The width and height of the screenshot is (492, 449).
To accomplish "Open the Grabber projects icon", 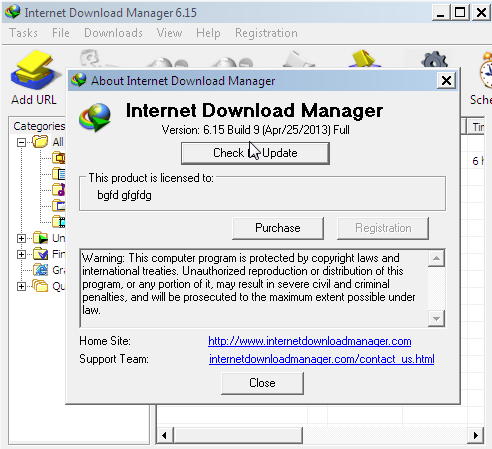I will click(x=40, y=270).
